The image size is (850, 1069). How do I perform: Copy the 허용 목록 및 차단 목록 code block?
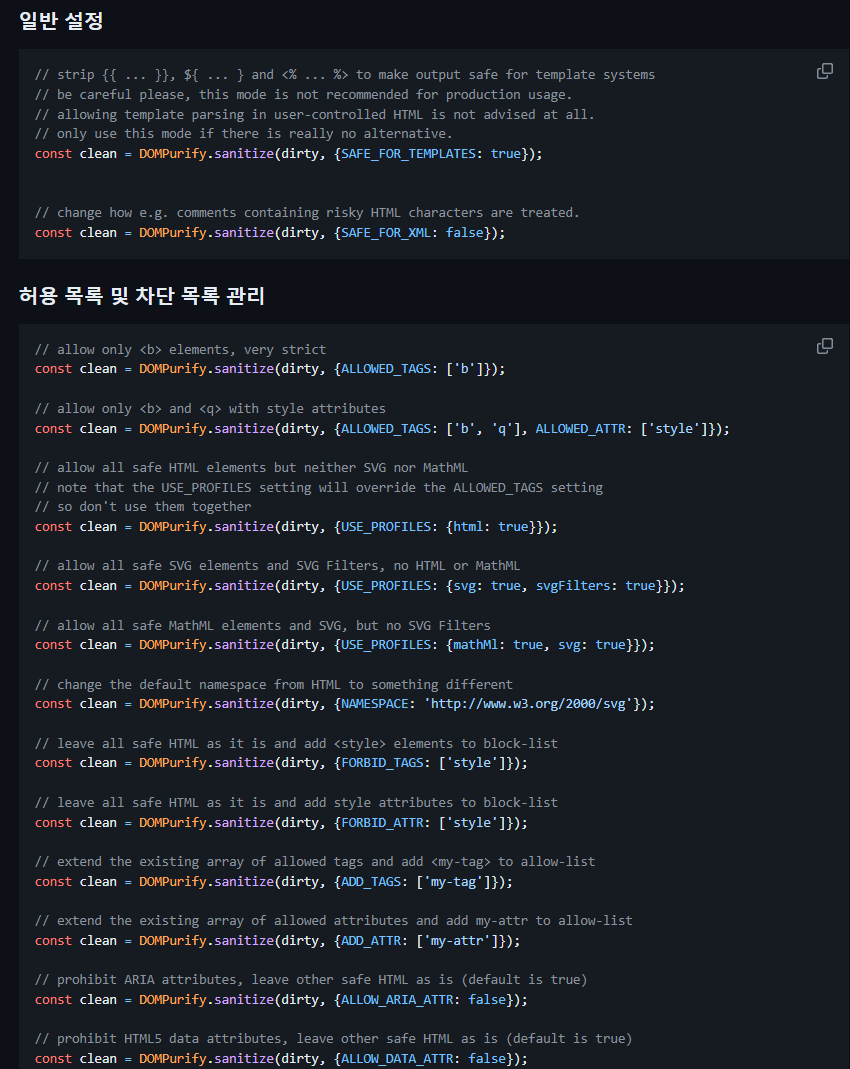[825, 346]
